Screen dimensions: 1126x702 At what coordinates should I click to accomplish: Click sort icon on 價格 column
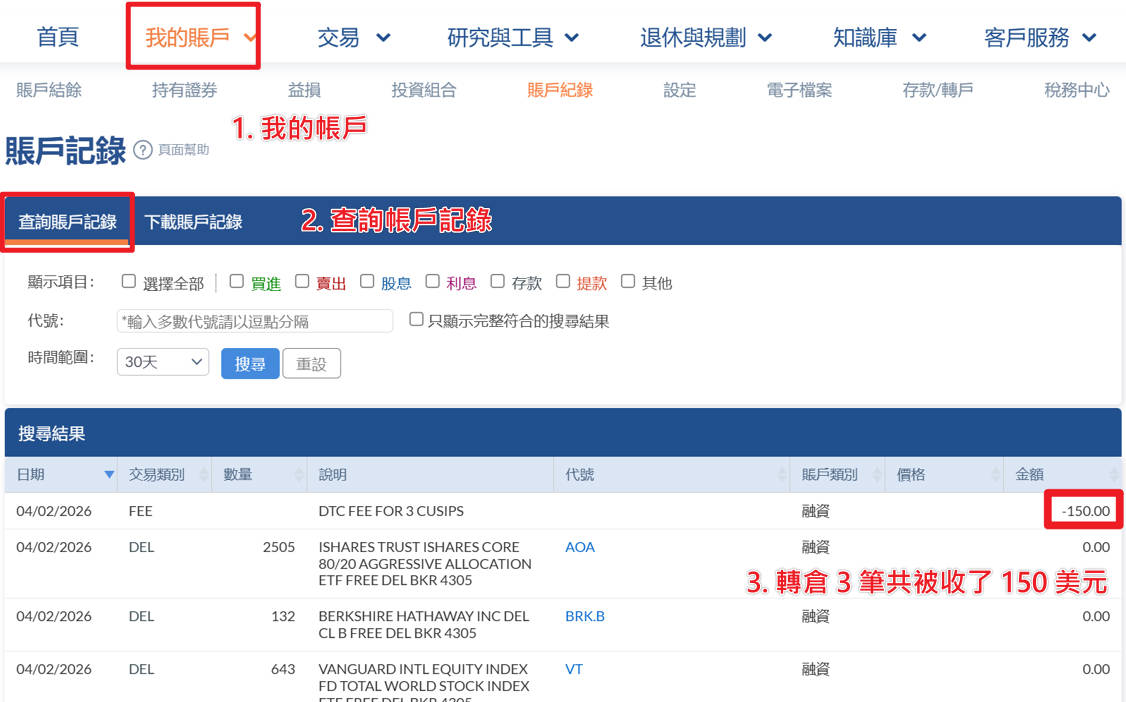pyautogui.click(x=995, y=475)
